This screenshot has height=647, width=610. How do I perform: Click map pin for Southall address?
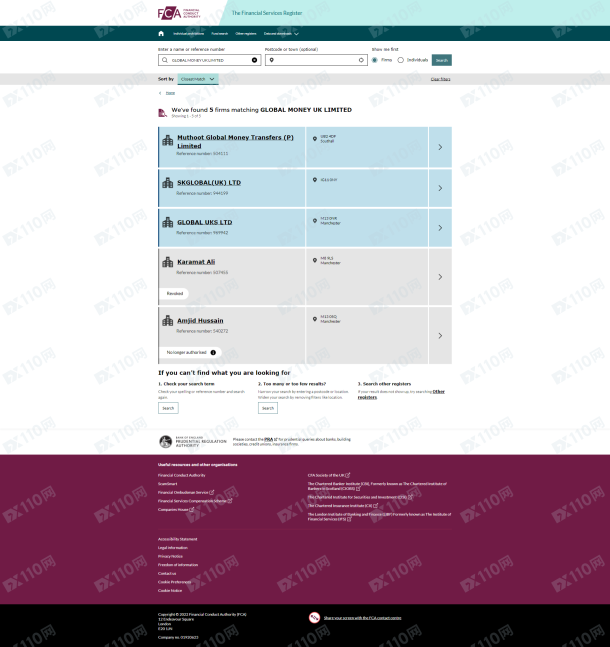(x=314, y=139)
